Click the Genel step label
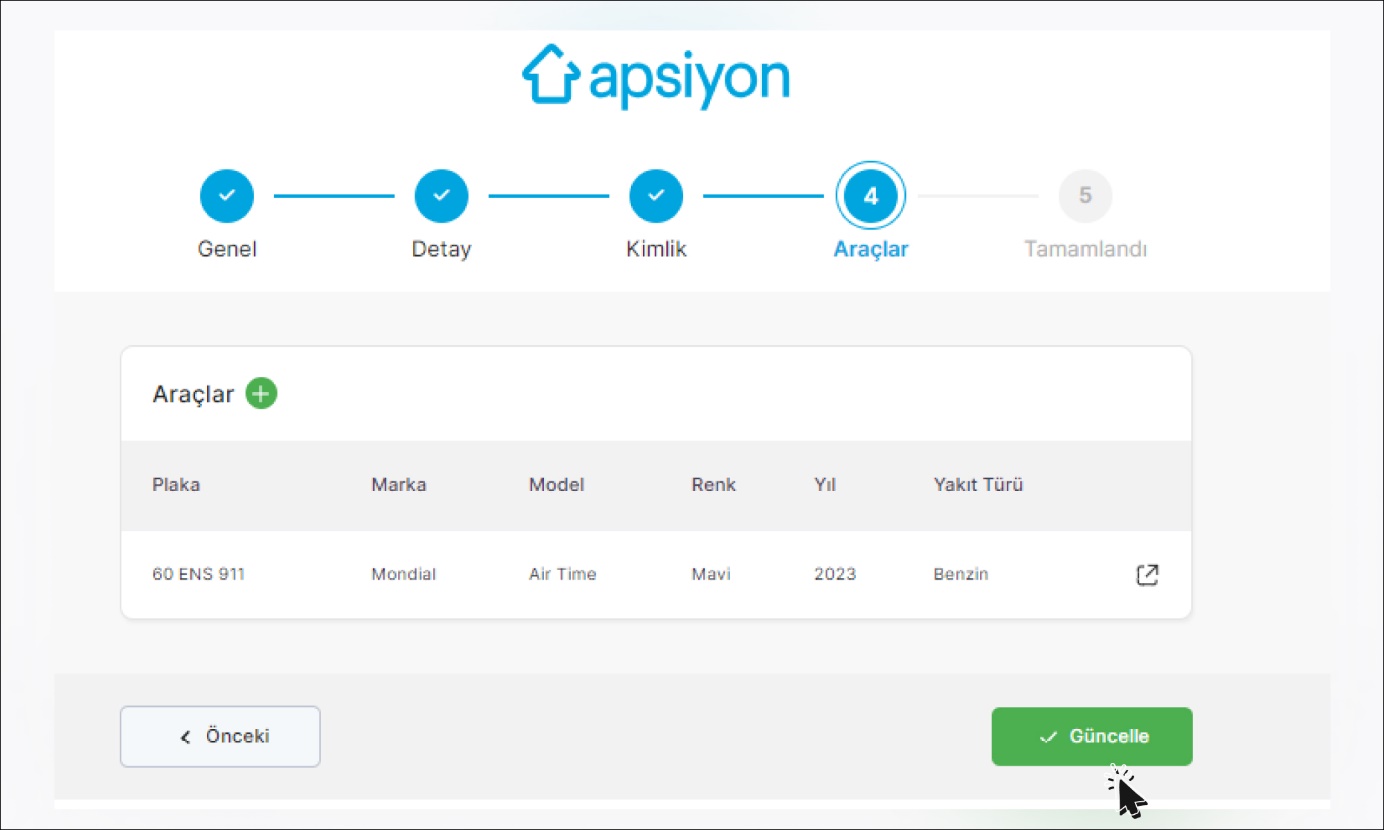Image resolution: width=1384 pixels, height=830 pixels. (227, 249)
